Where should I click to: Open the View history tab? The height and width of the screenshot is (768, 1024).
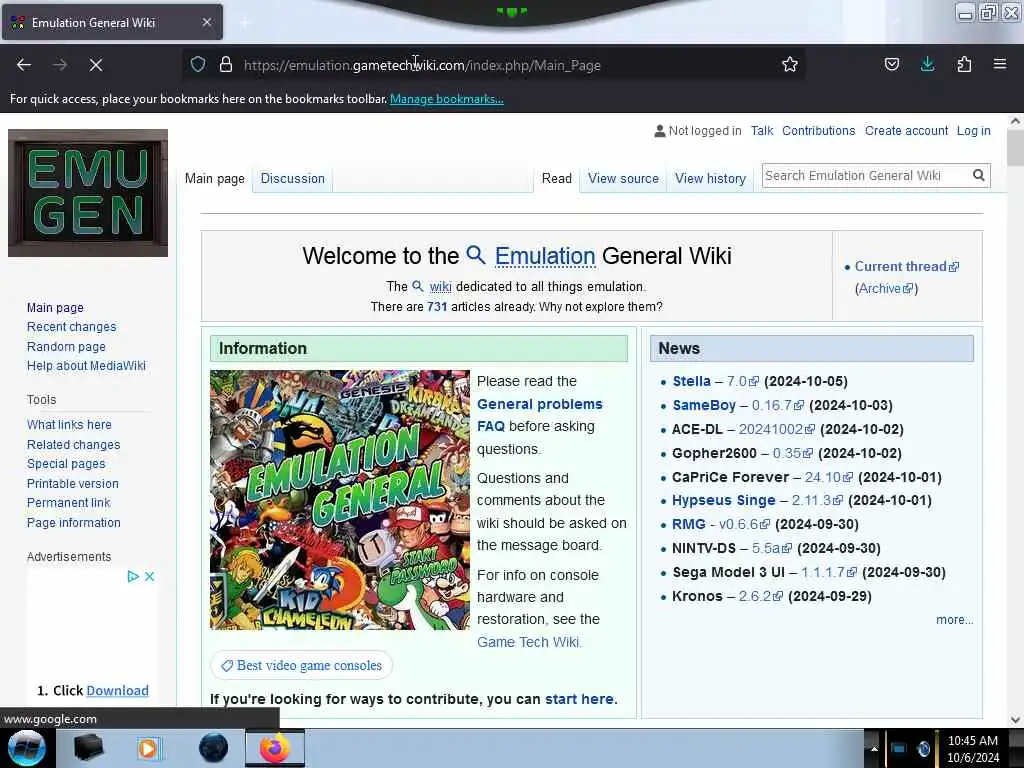(x=710, y=178)
